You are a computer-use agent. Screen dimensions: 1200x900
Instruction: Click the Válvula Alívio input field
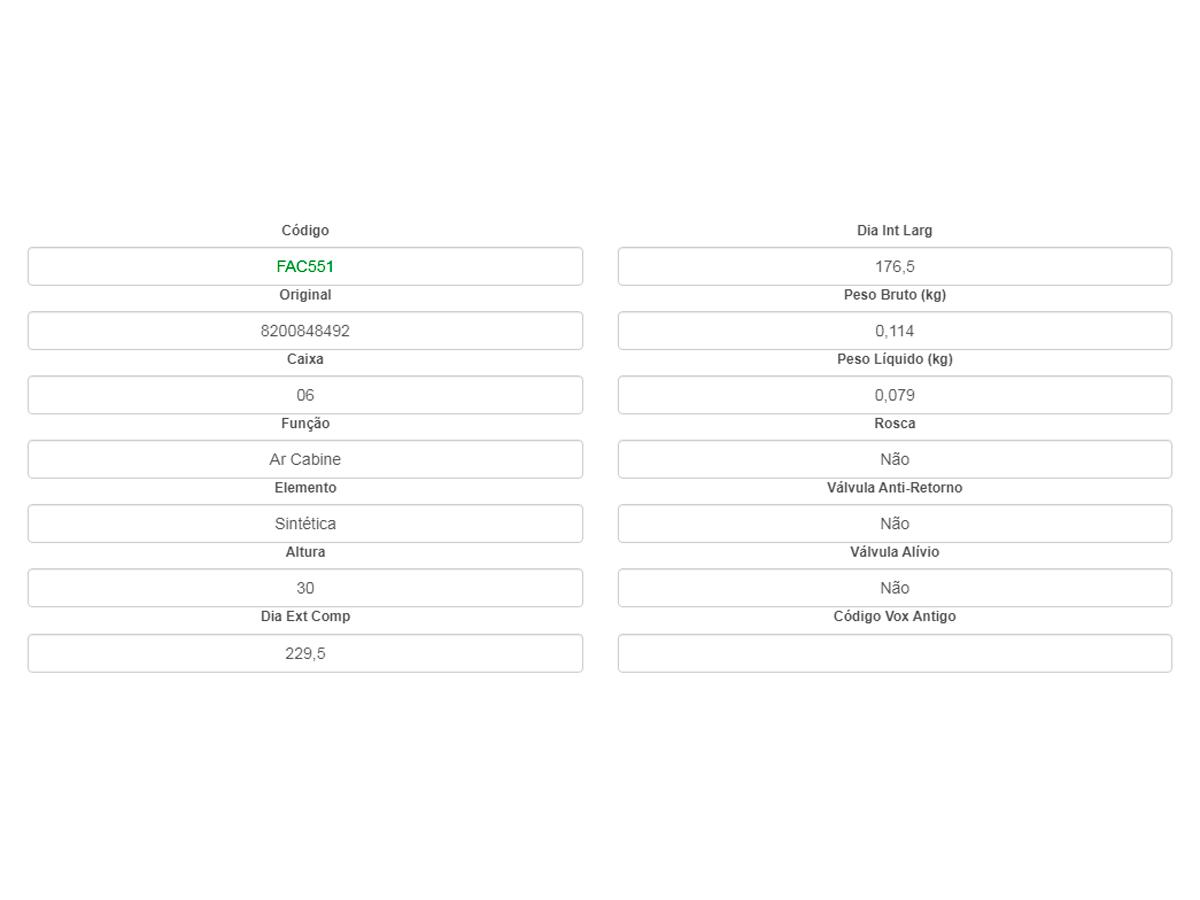(x=894, y=588)
